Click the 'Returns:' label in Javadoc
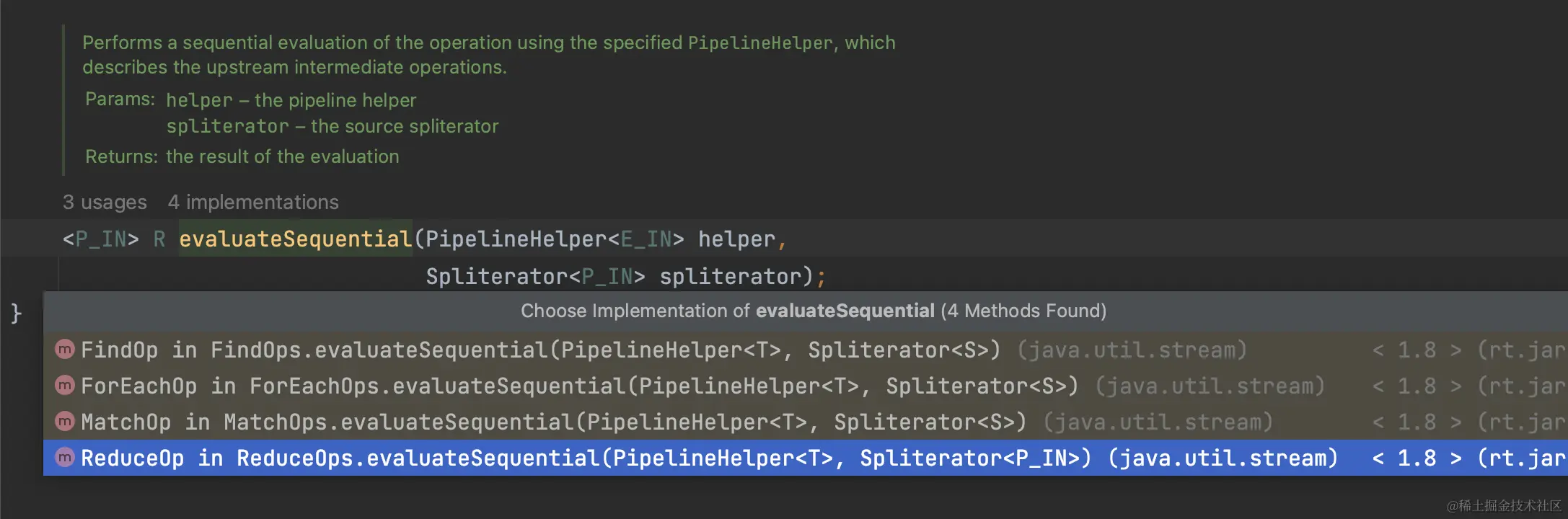This screenshot has width=1568, height=519. click(121, 156)
